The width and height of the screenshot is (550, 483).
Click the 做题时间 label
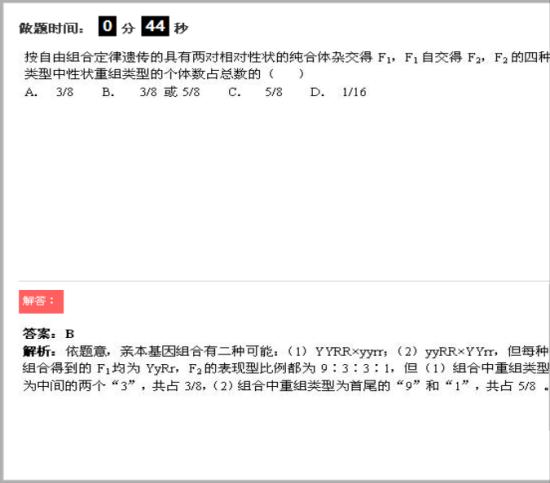coord(52,28)
